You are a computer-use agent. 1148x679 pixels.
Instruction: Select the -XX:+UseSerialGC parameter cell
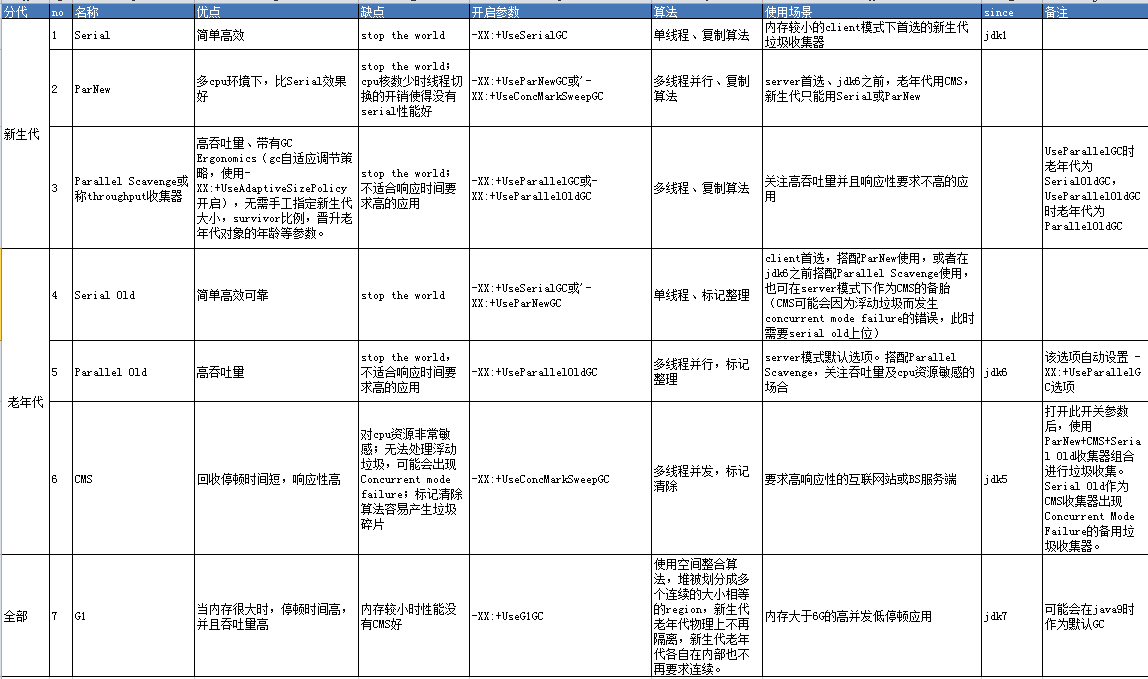pyautogui.click(x=560, y=34)
